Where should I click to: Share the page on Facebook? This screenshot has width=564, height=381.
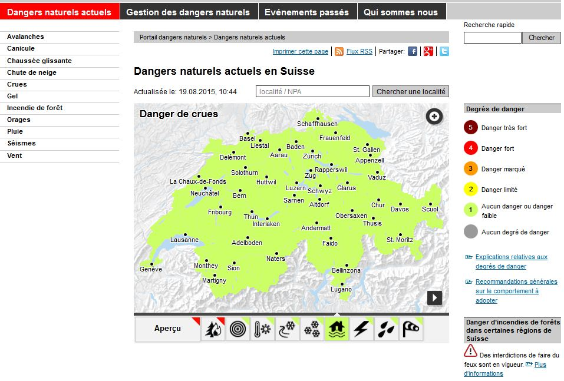413,51
